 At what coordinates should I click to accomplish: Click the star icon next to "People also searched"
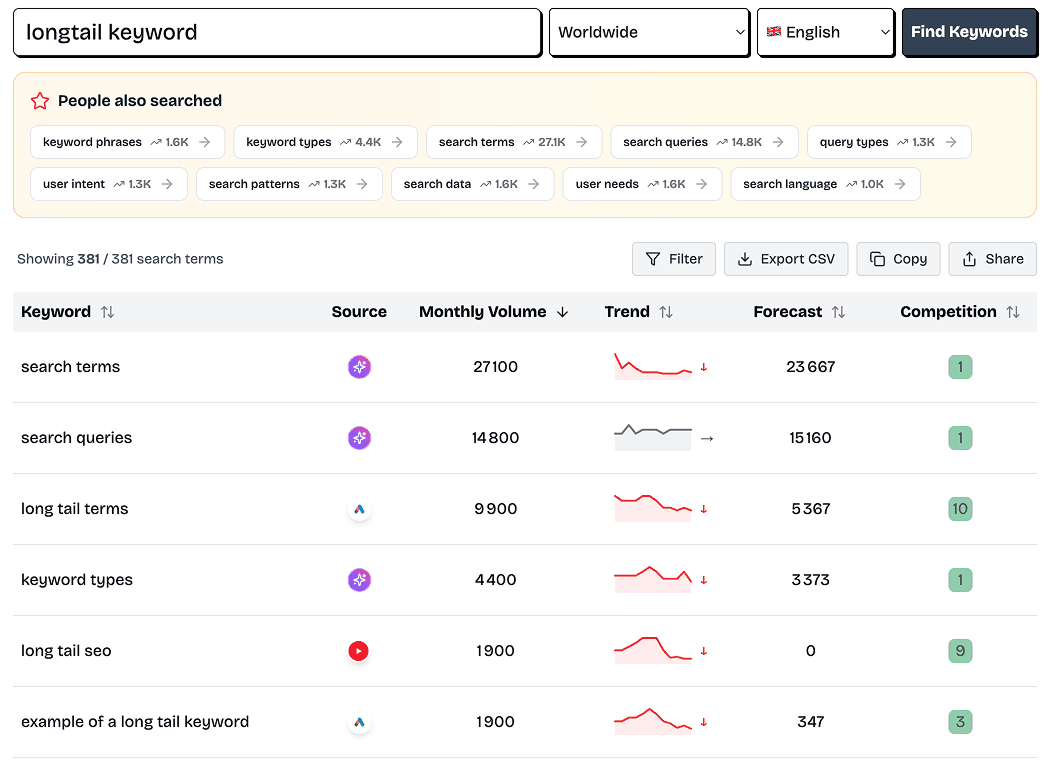pyautogui.click(x=40, y=101)
